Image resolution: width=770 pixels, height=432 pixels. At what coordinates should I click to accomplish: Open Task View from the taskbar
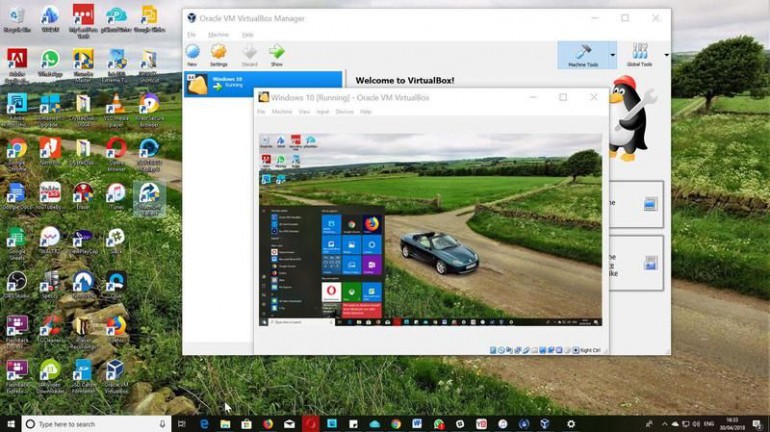182,424
